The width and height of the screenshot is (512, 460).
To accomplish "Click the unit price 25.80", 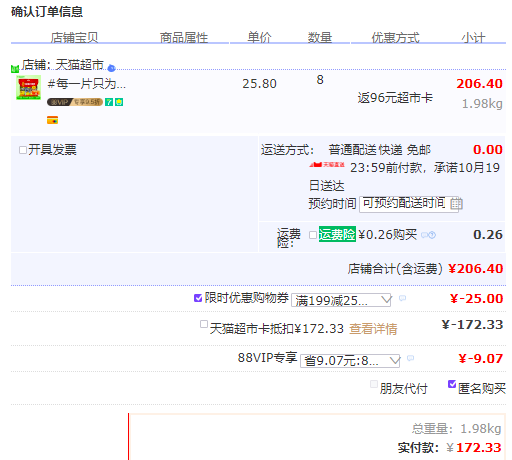I will 259,84.
